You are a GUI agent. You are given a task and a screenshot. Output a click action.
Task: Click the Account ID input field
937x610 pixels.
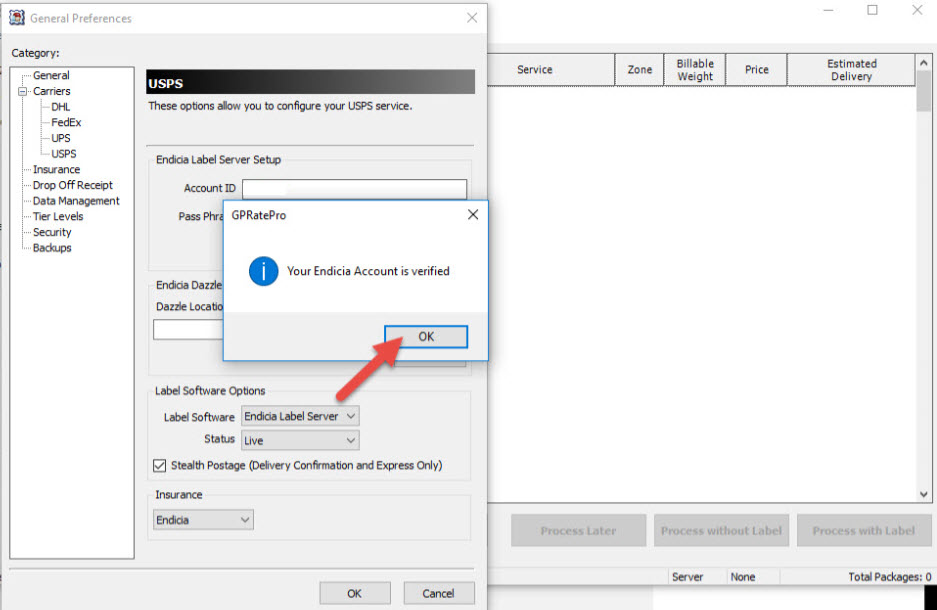pos(354,189)
